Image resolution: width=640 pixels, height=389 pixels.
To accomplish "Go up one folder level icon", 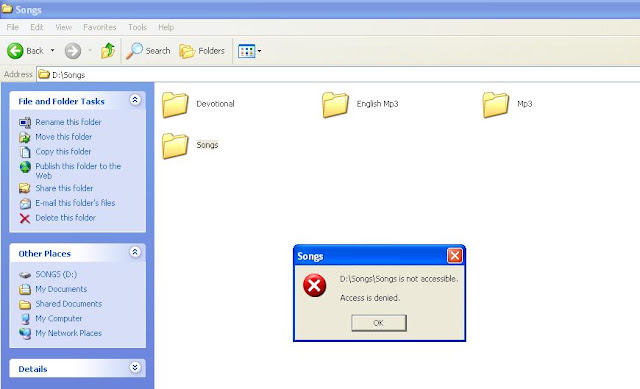I will tap(108, 51).
